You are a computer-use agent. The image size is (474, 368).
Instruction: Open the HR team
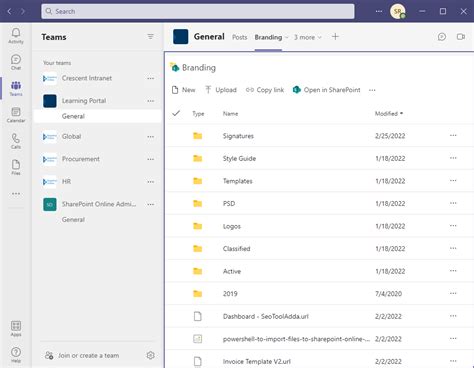pos(66,182)
